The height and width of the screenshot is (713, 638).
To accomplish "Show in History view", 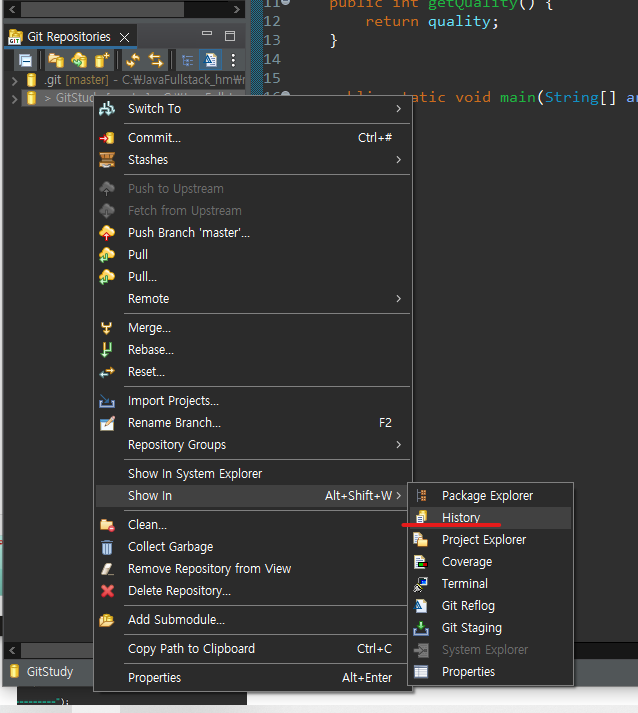I will click(x=491, y=518).
